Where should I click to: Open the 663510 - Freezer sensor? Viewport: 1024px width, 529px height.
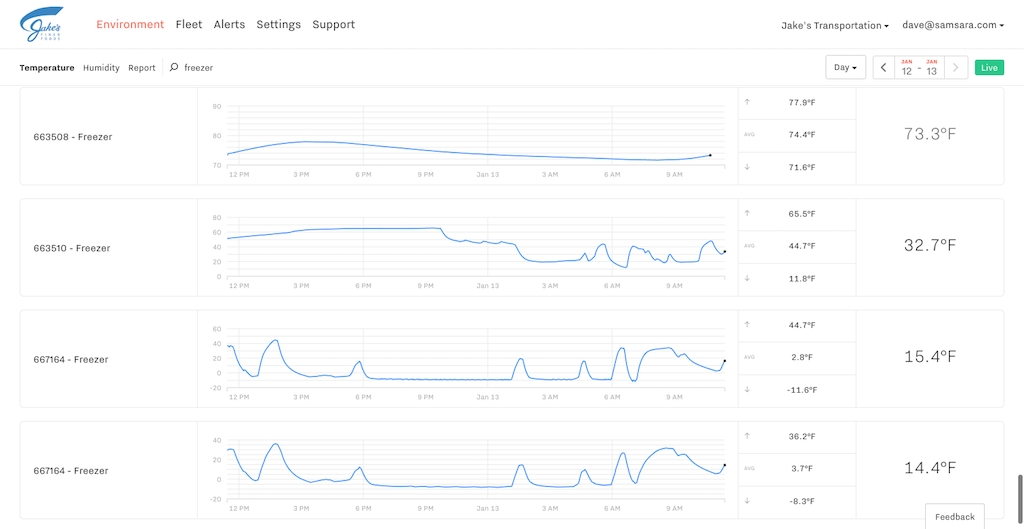[72, 248]
